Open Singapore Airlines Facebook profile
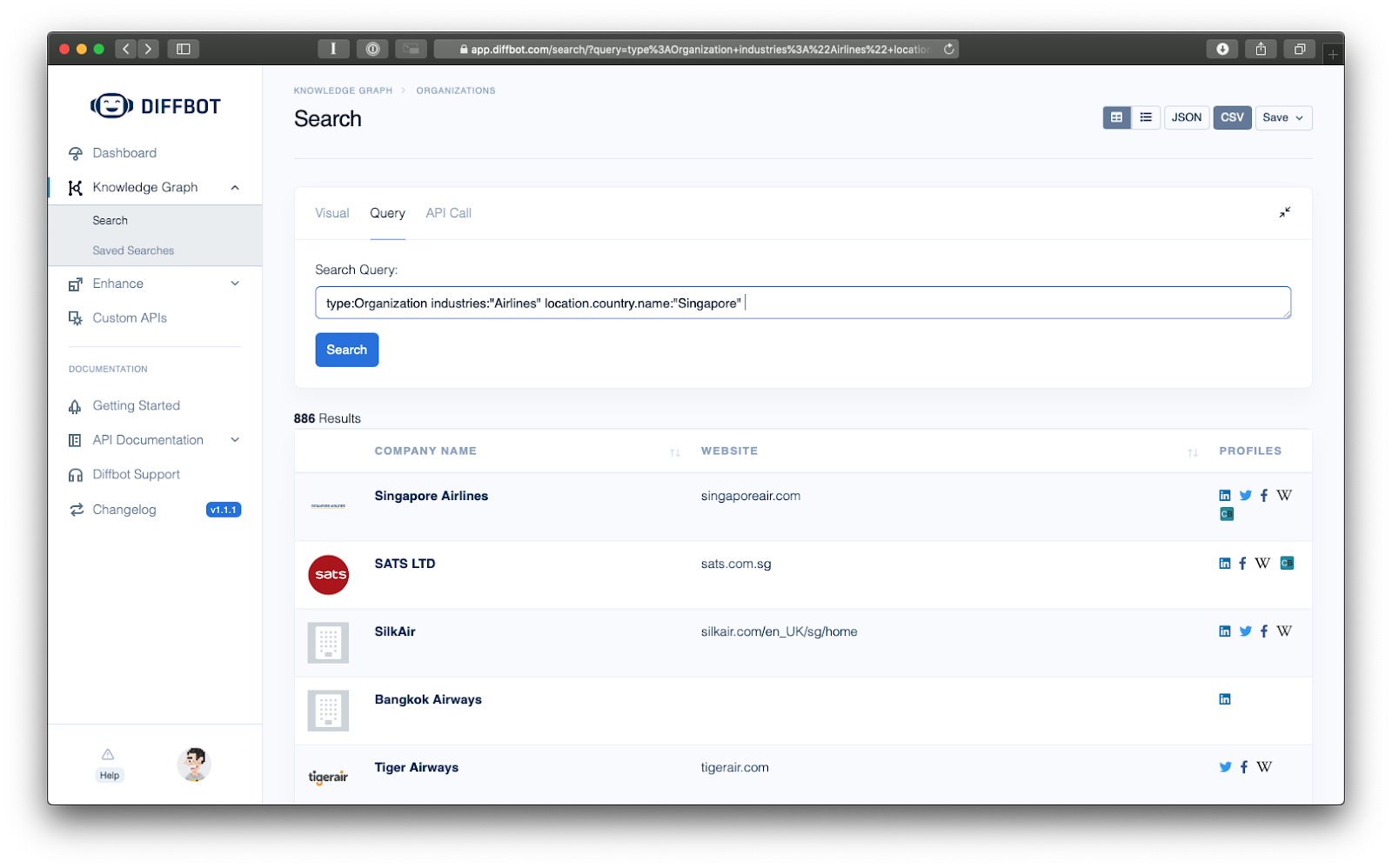Viewport: 1392px width, 868px height. point(1264,496)
